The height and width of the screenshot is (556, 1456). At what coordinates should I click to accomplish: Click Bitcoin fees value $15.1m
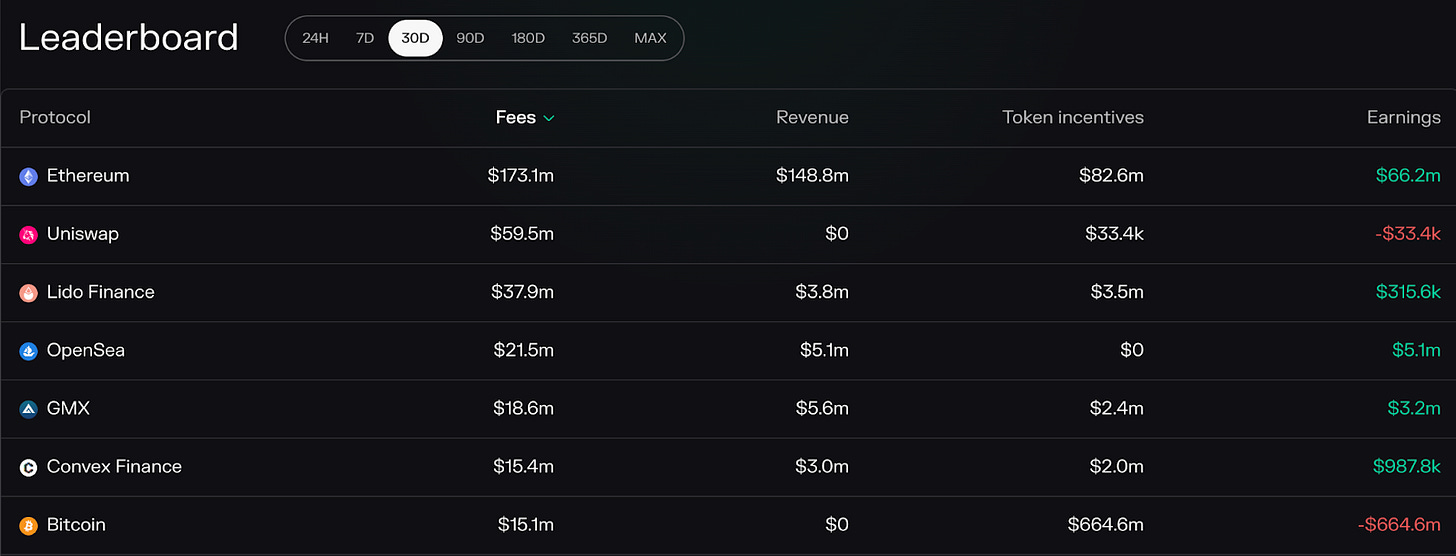[526, 524]
